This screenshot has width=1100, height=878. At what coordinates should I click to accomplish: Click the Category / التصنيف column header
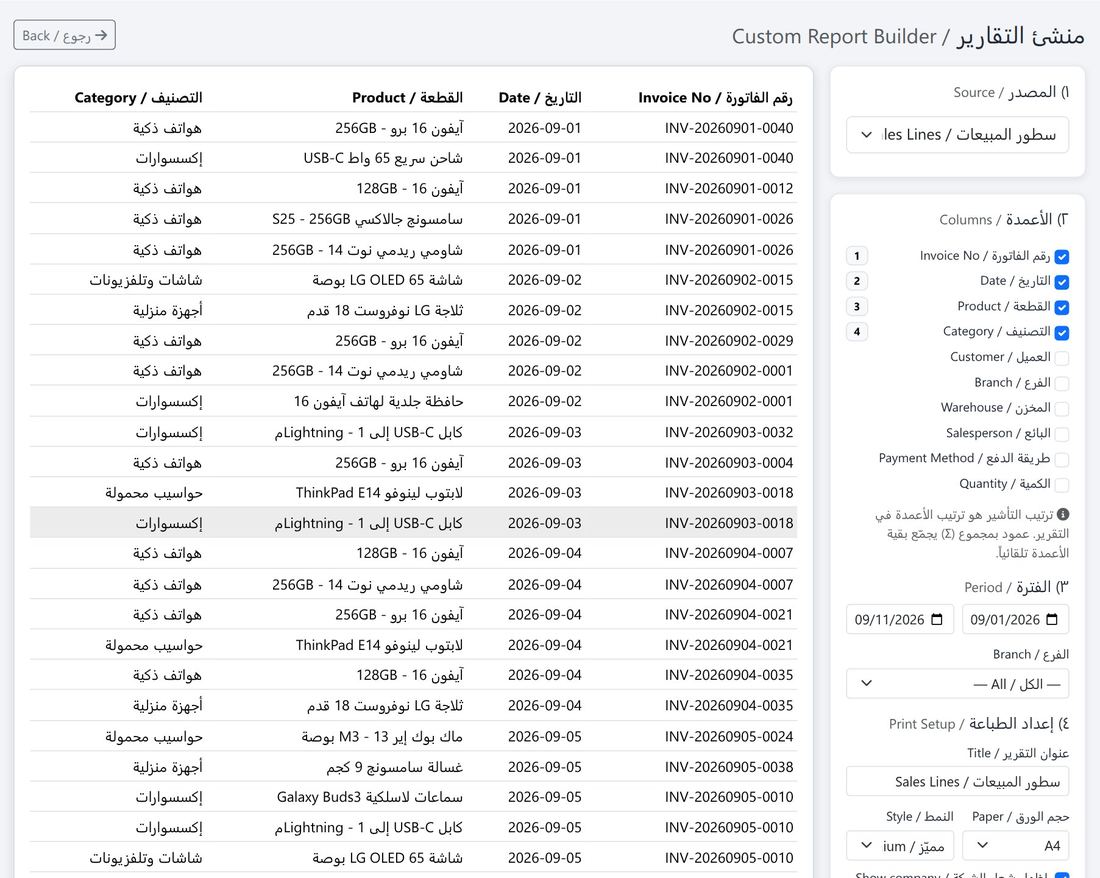pos(138,97)
